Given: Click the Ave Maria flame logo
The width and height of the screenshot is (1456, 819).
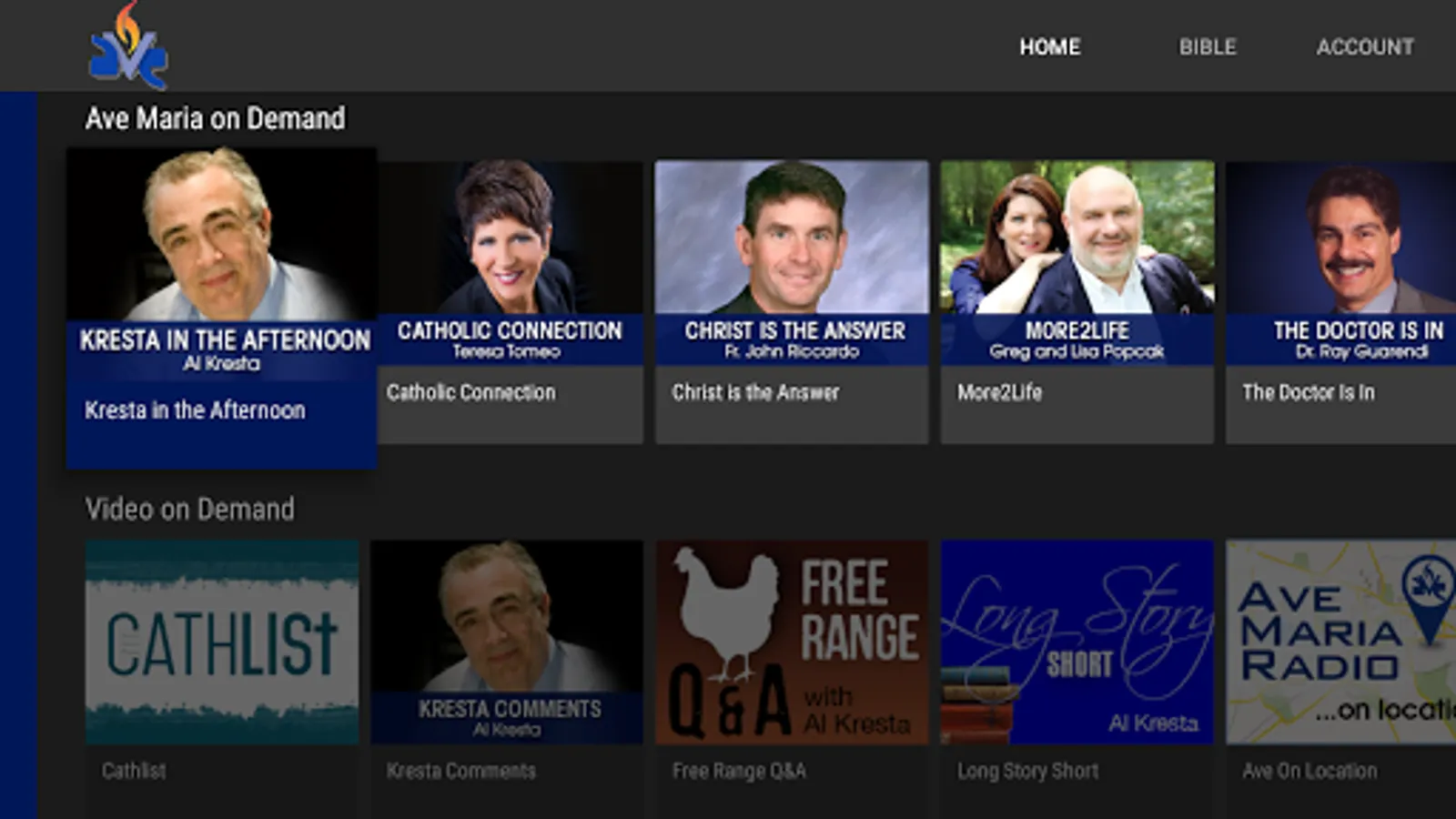Looking at the screenshot, I should click(128, 45).
